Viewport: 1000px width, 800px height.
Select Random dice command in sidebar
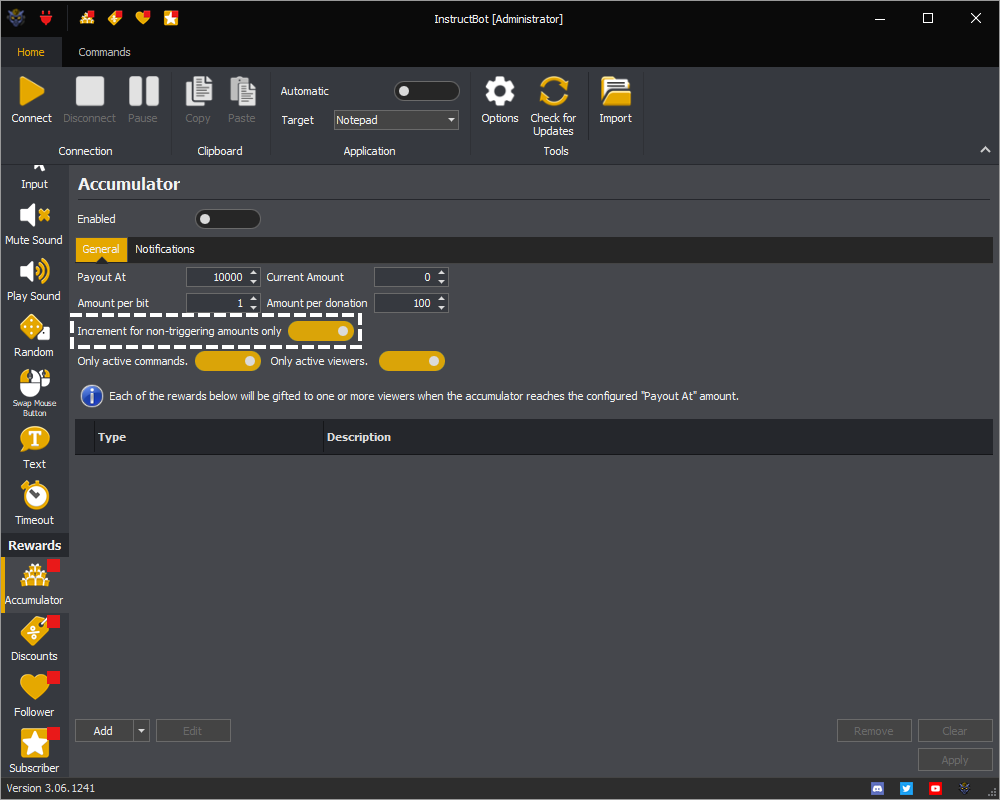[34, 336]
